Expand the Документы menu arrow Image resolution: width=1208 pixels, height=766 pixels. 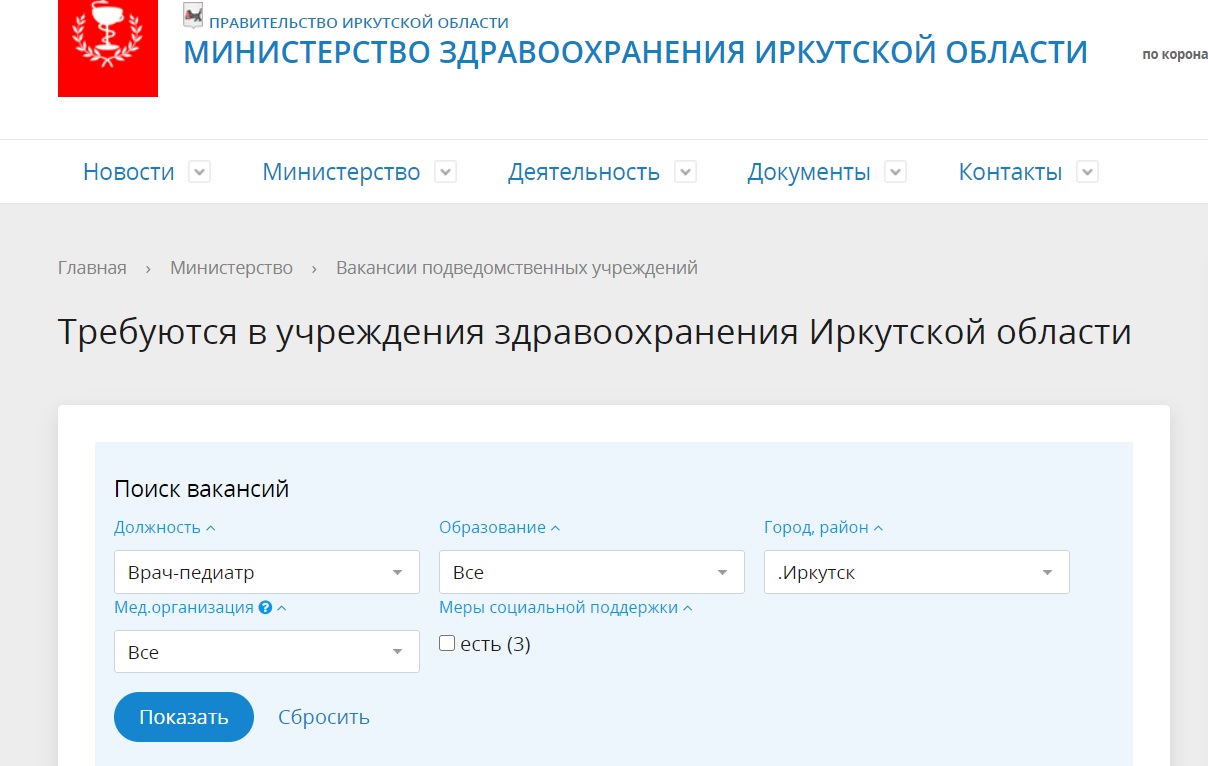pyautogui.click(x=896, y=172)
